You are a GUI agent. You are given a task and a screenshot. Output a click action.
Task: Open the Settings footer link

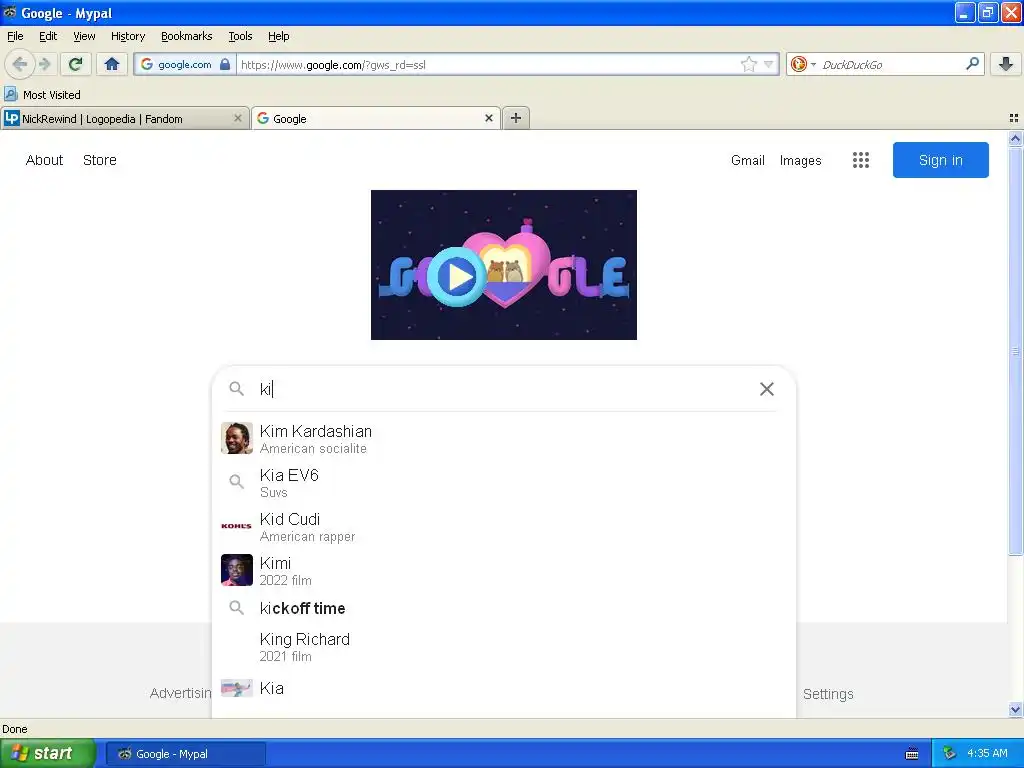828,694
